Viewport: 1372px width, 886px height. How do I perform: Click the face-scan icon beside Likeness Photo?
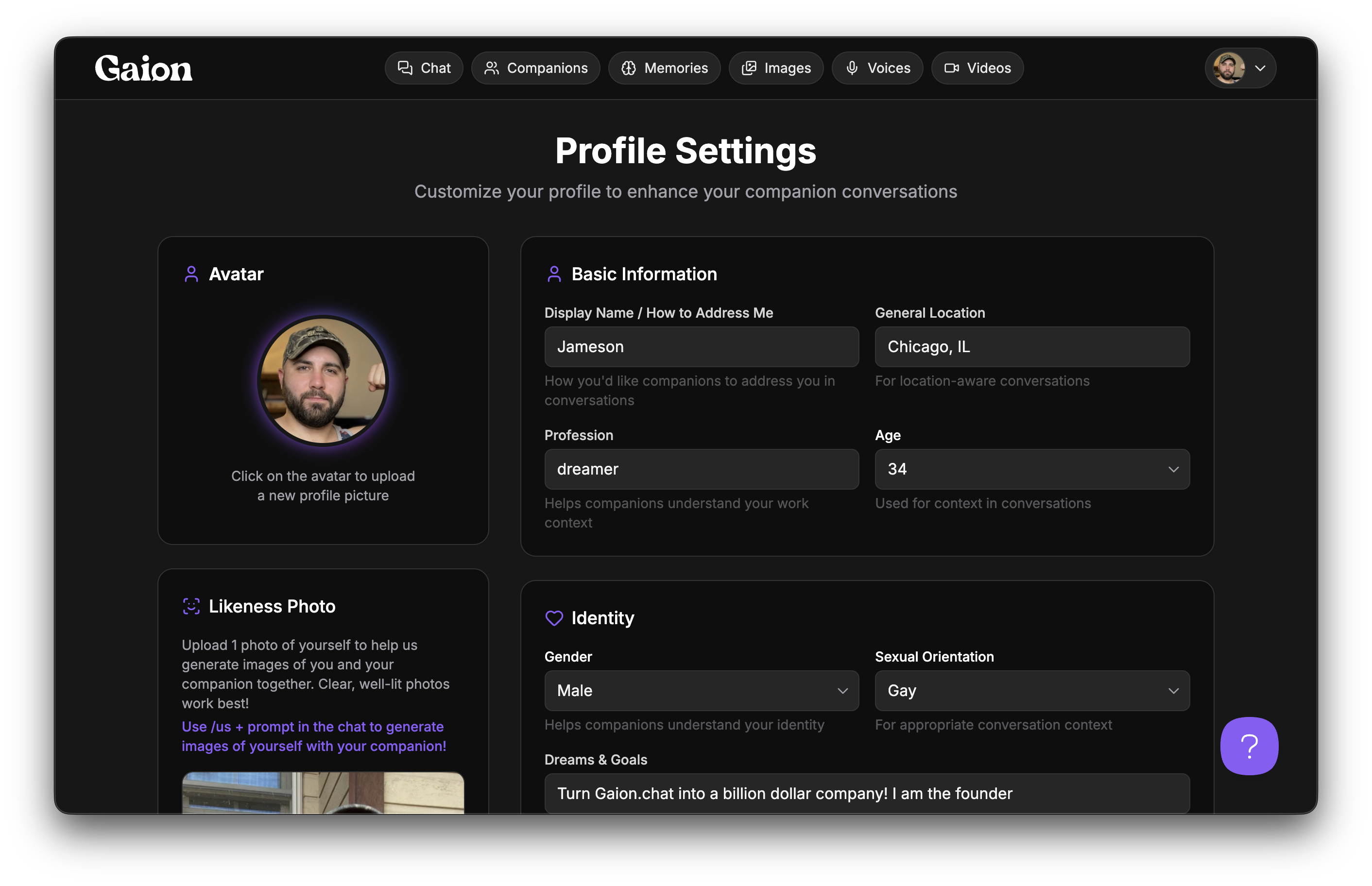click(x=191, y=606)
